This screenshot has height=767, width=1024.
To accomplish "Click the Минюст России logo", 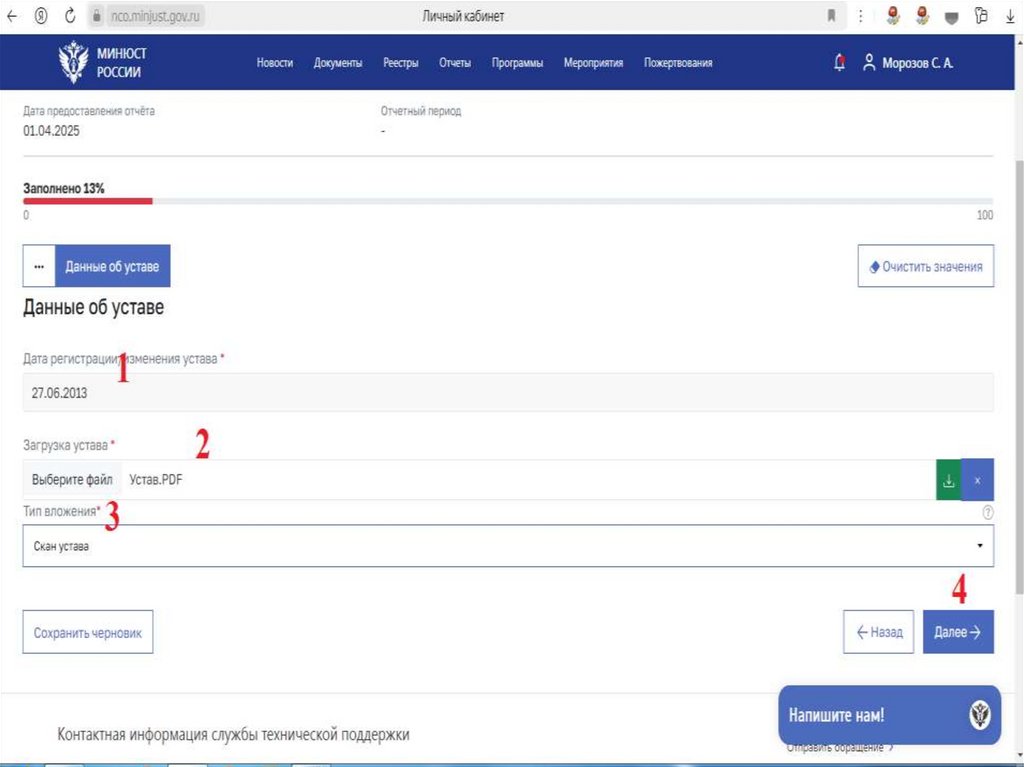I will pos(103,62).
